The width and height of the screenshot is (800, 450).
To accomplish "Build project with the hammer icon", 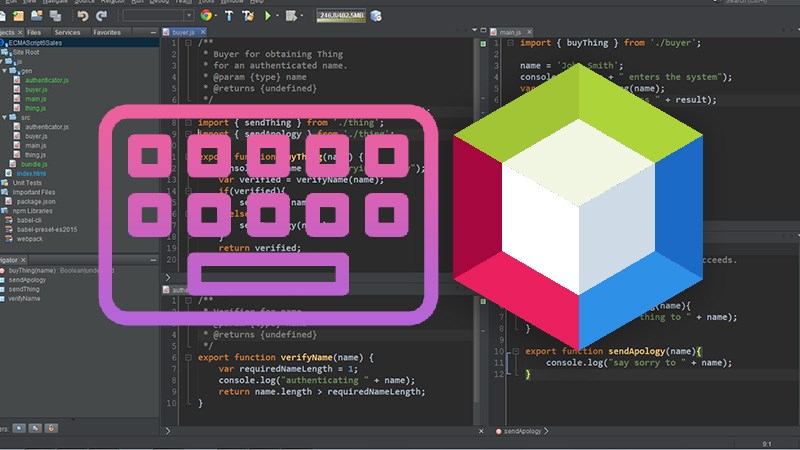I will tap(229, 16).
